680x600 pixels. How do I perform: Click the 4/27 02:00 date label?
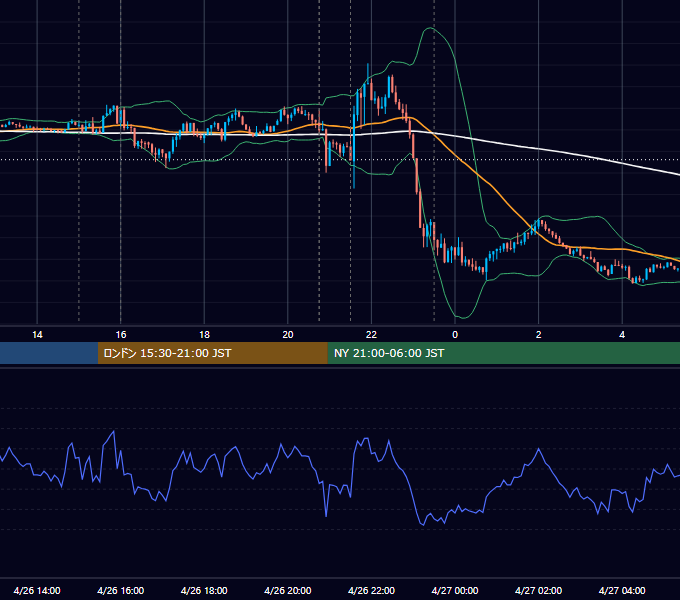coord(539,590)
